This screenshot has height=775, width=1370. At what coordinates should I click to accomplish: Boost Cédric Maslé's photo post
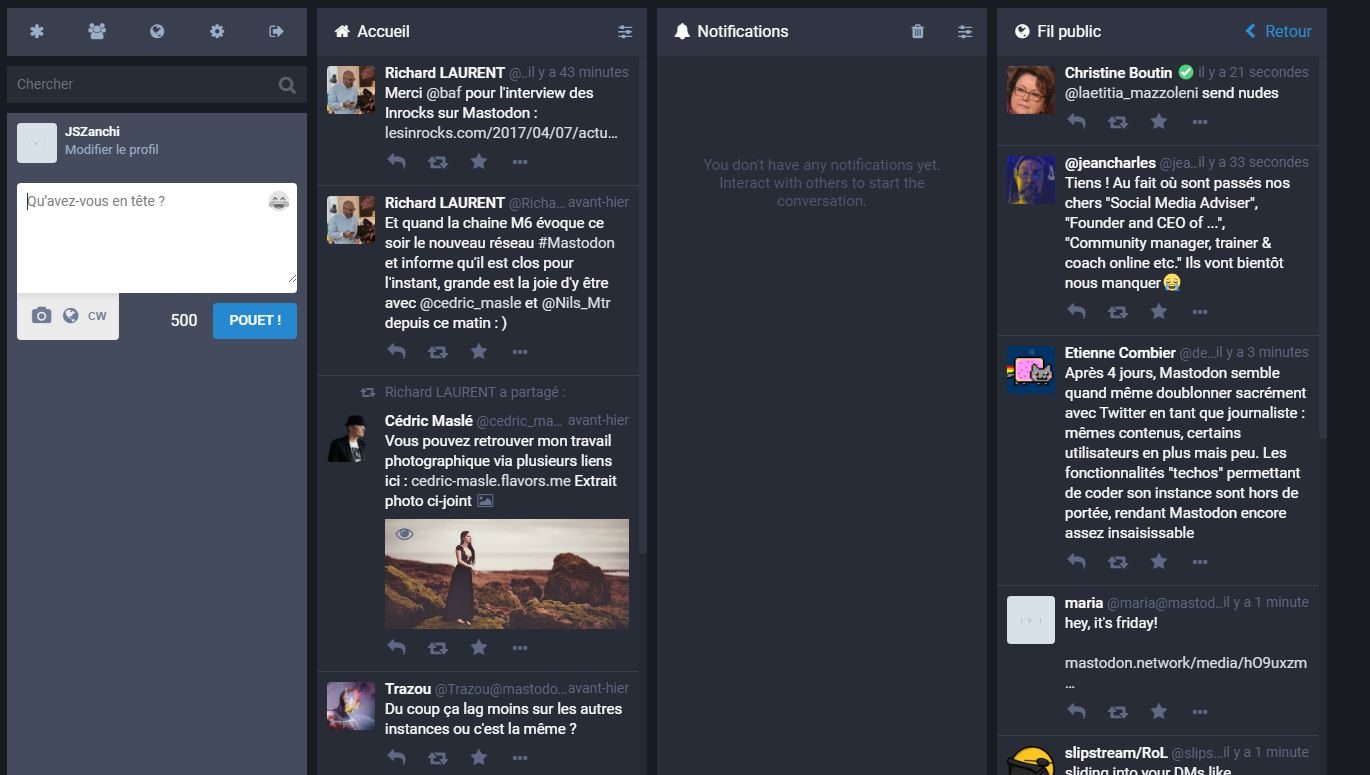pos(437,647)
